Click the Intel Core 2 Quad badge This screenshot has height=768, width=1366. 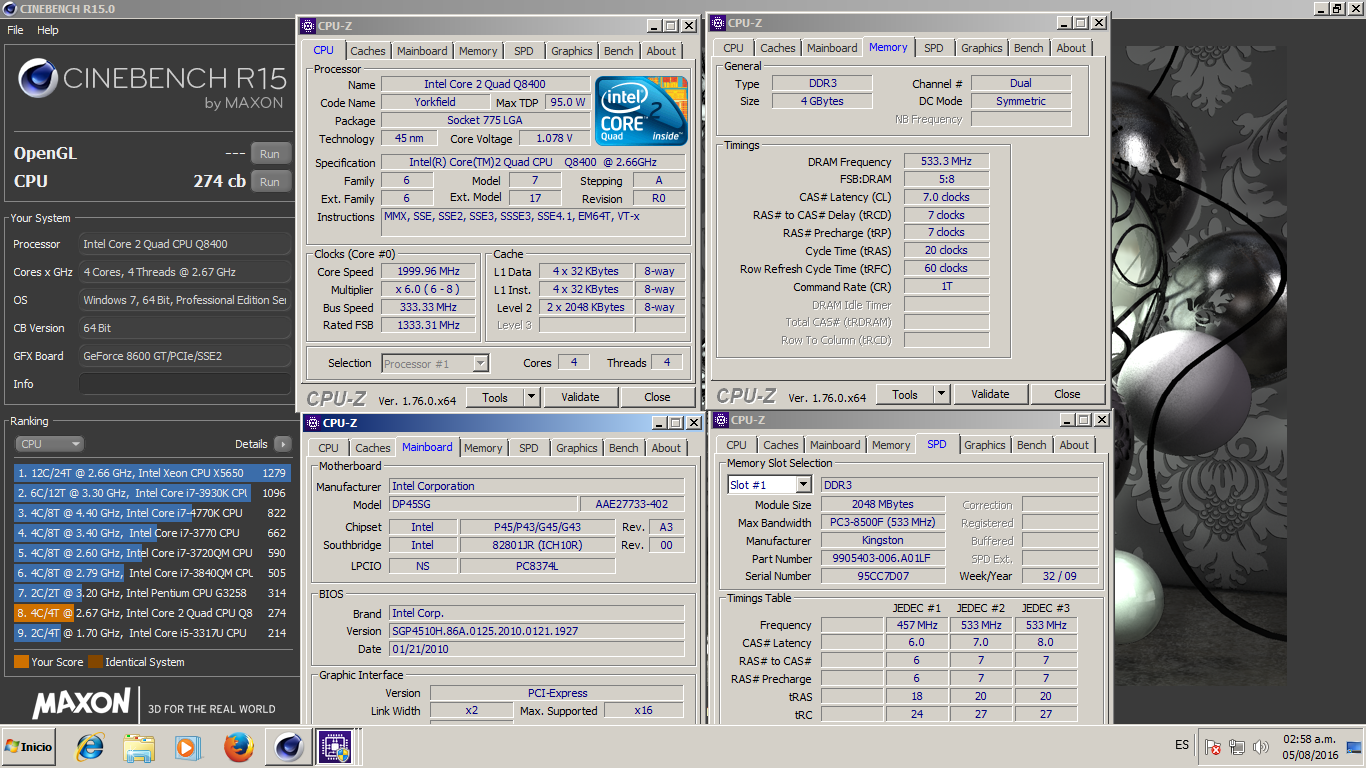(641, 110)
